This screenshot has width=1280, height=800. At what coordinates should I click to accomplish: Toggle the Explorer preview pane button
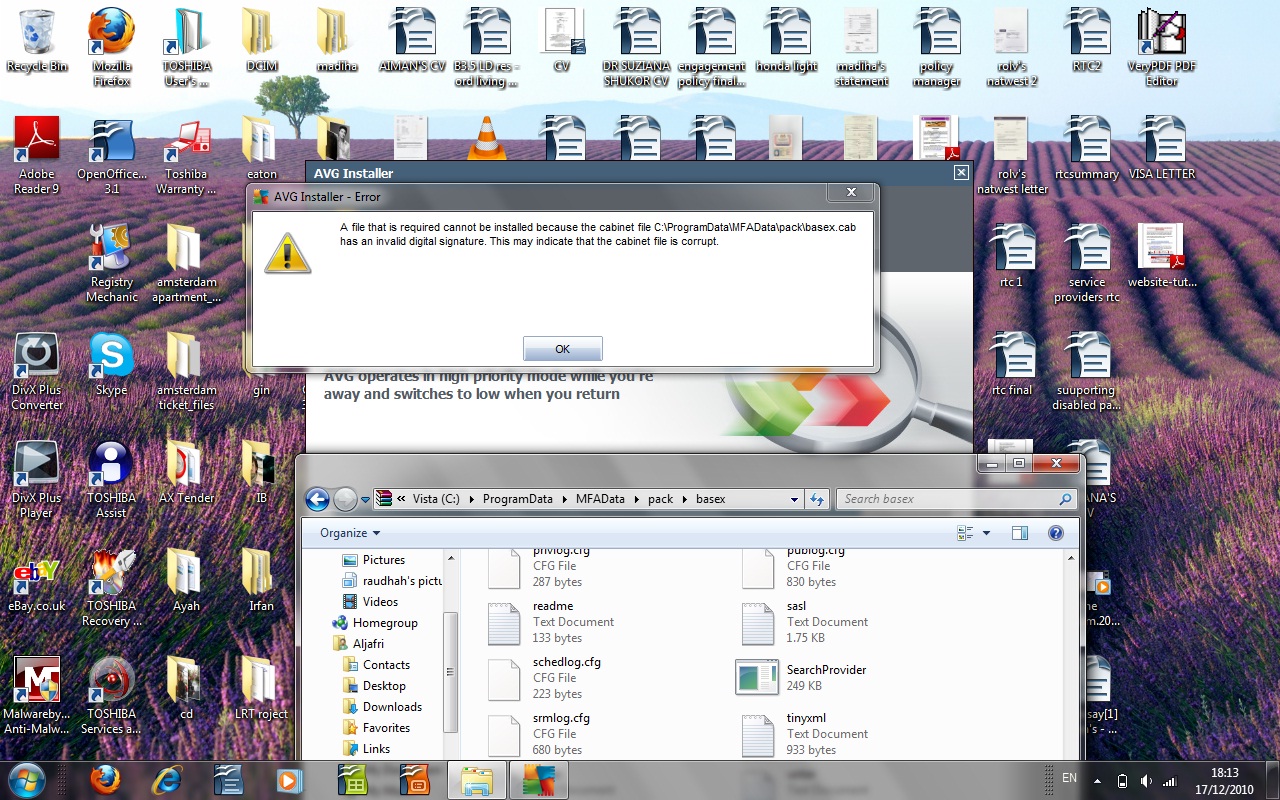(1019, 533)
